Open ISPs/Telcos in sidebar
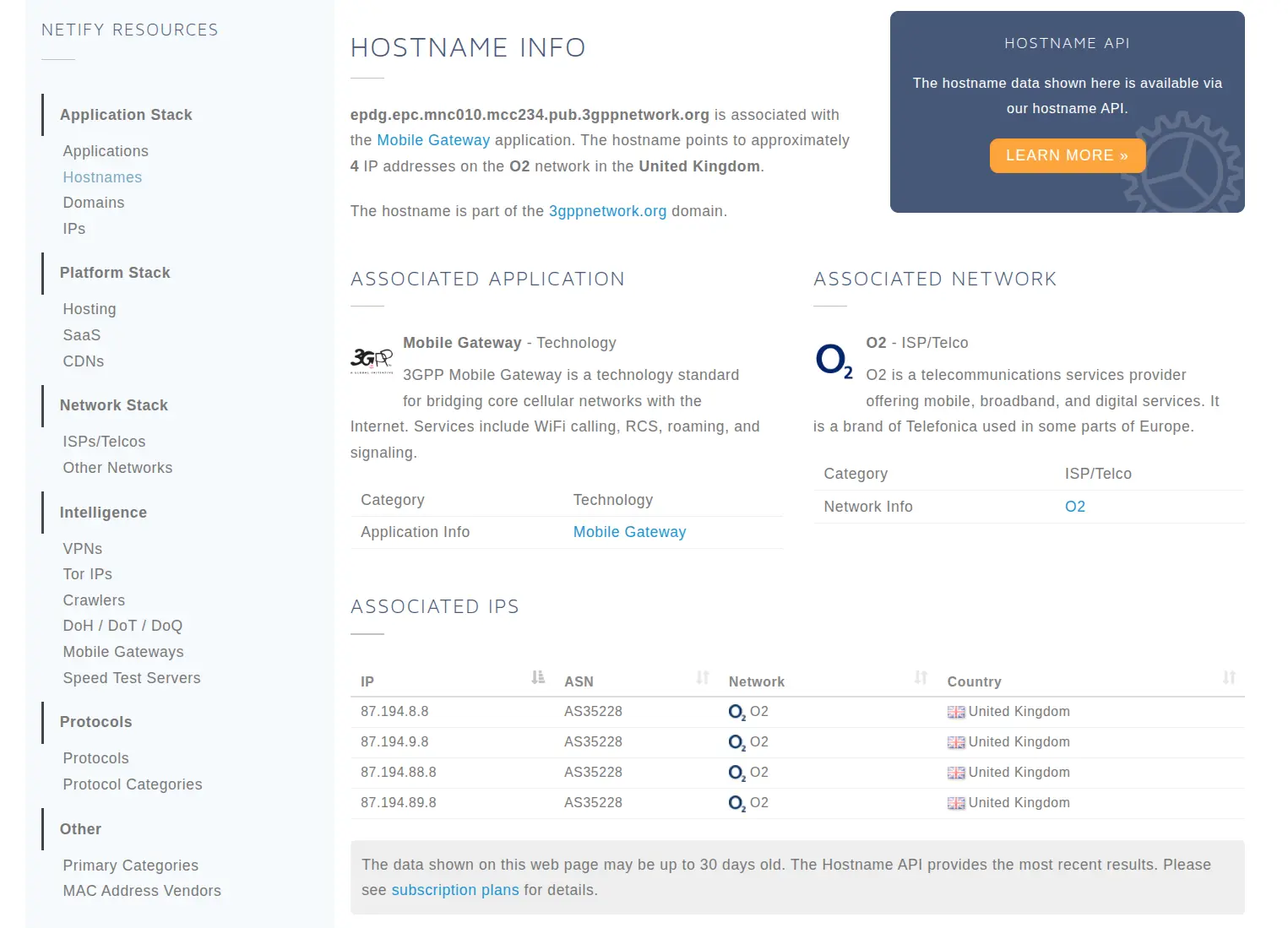The image size is (1288, 928). pos(104,442)
